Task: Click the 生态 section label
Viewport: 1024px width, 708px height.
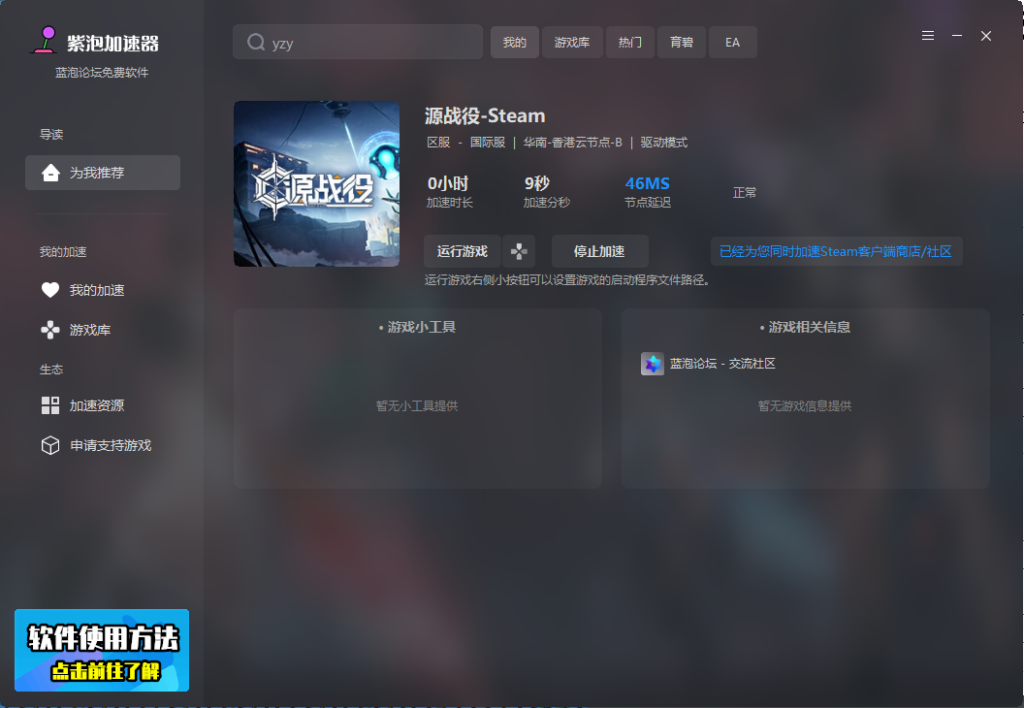Action: [52, 370]
